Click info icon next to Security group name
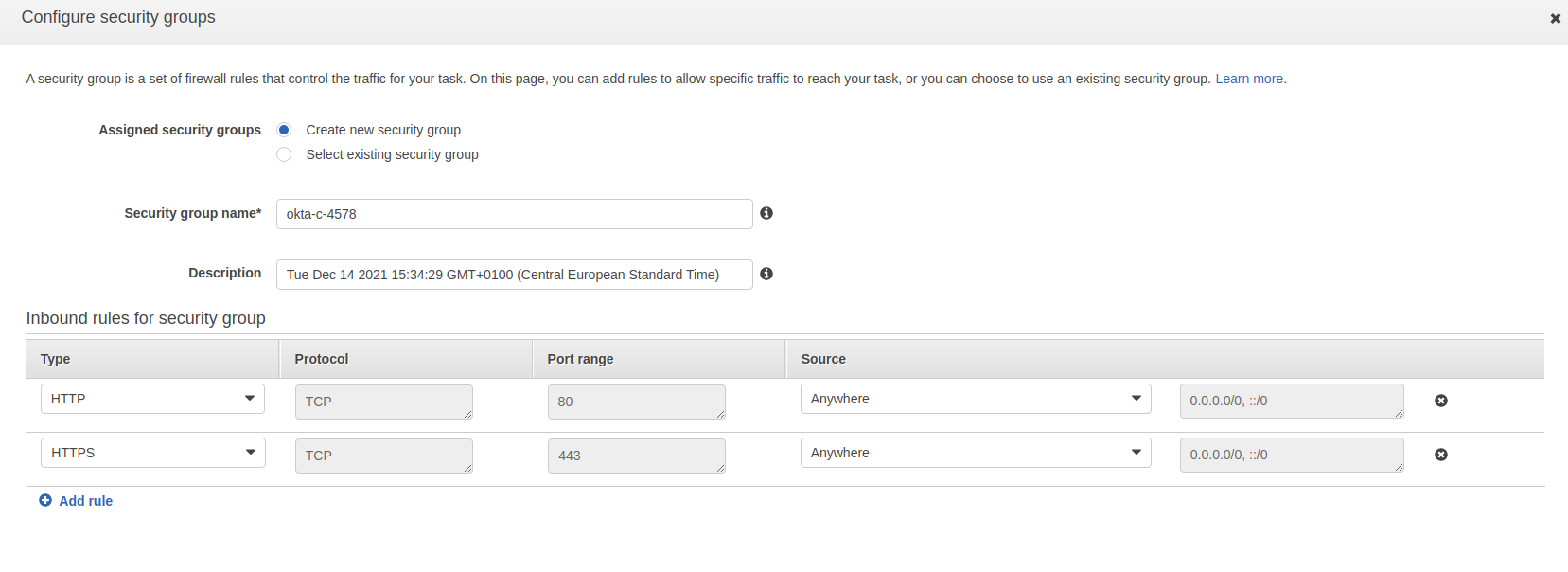1568x572 pixels. [766, 213]
